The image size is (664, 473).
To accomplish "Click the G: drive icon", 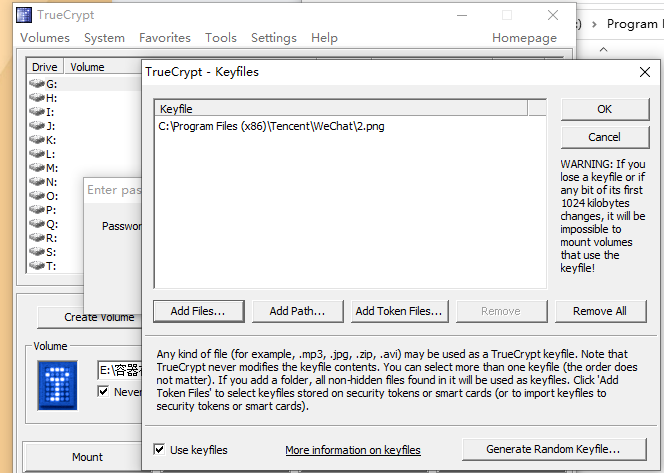I will tap(37, 84).
